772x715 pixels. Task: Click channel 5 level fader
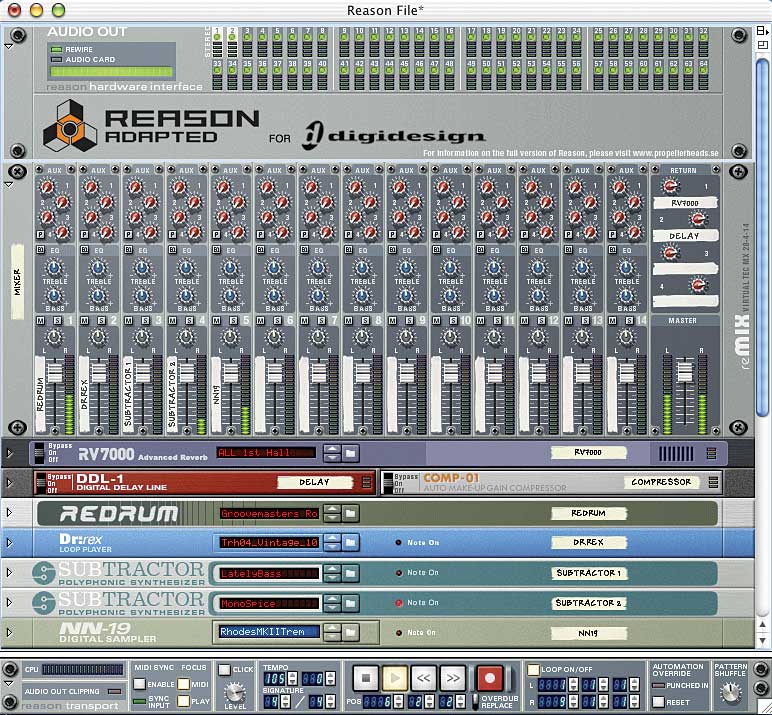230,374
